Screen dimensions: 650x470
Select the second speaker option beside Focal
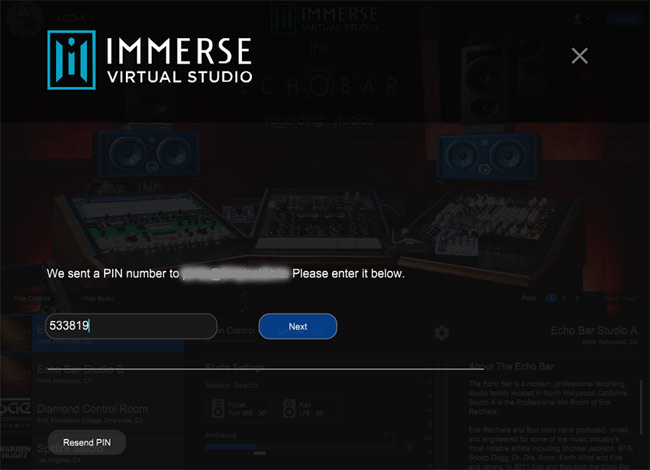point(306,408)
